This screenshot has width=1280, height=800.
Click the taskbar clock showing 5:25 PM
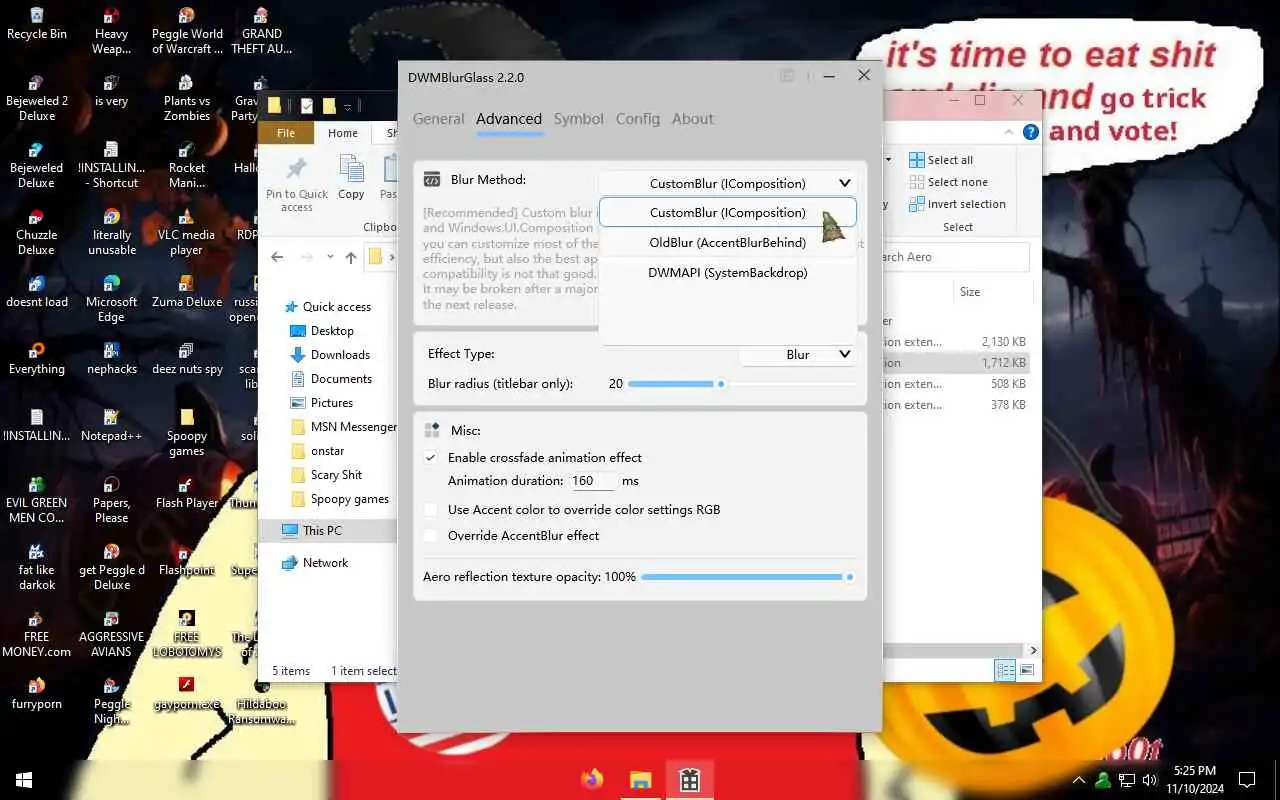tap(1194, 779)
